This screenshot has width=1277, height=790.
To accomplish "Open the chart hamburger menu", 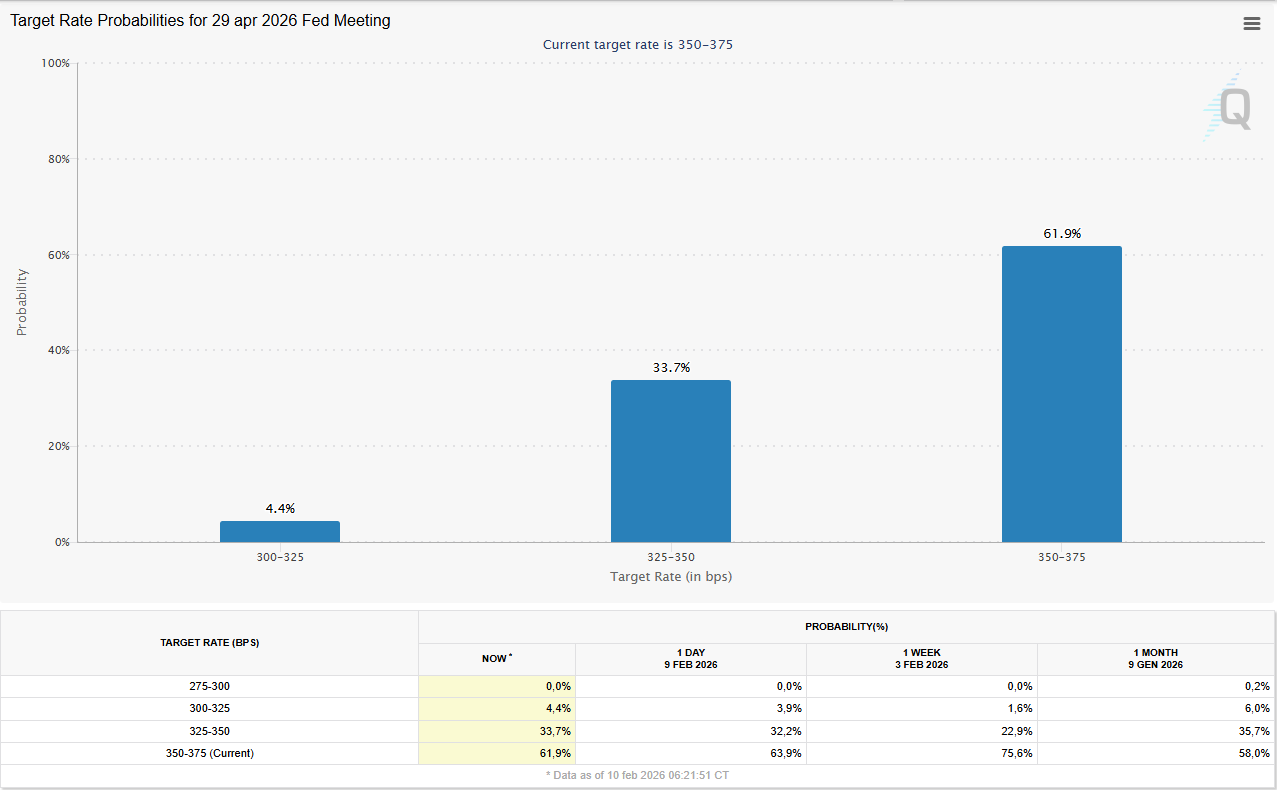I will click(1251, 24).
